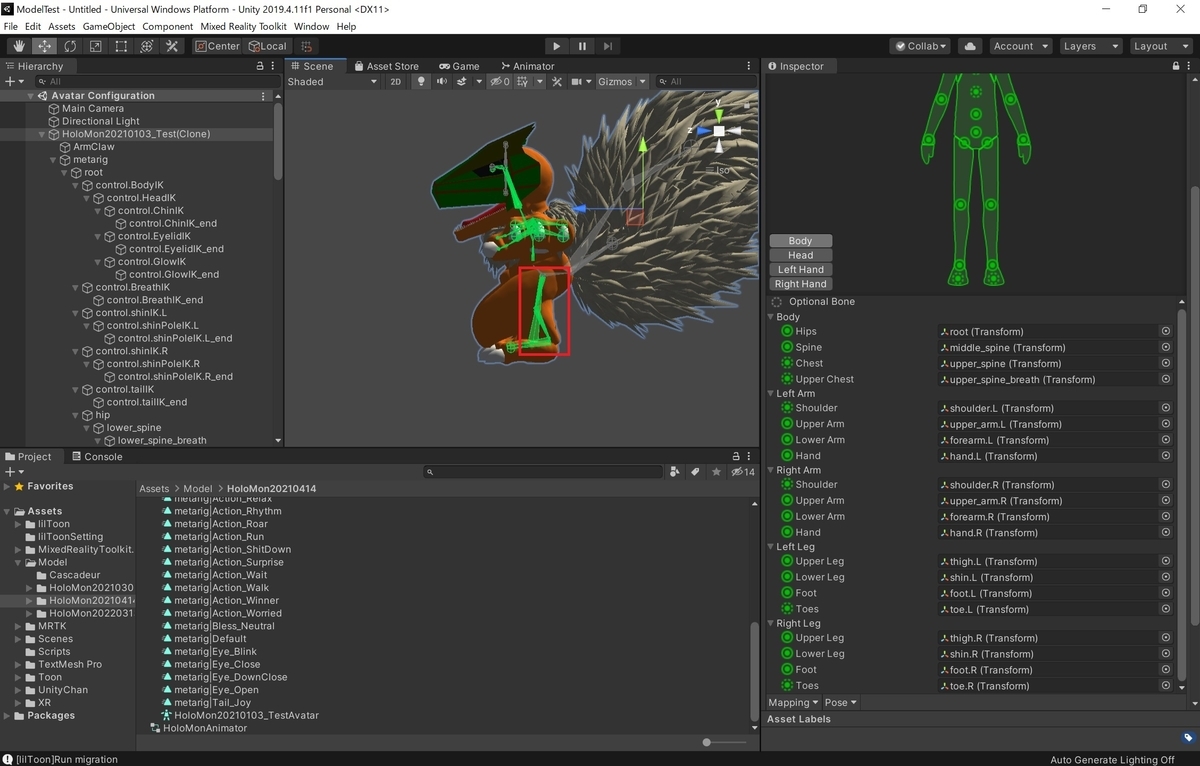
Task: Pick an object for the Hips bone
Action: [x=1166, y=331]
